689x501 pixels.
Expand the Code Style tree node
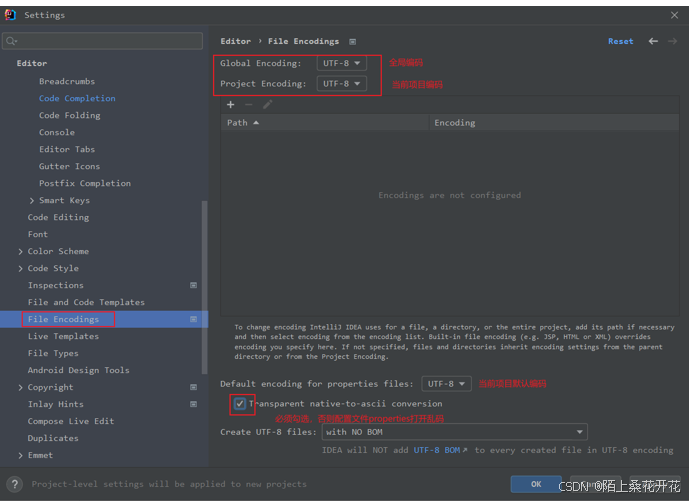(21, 269)
